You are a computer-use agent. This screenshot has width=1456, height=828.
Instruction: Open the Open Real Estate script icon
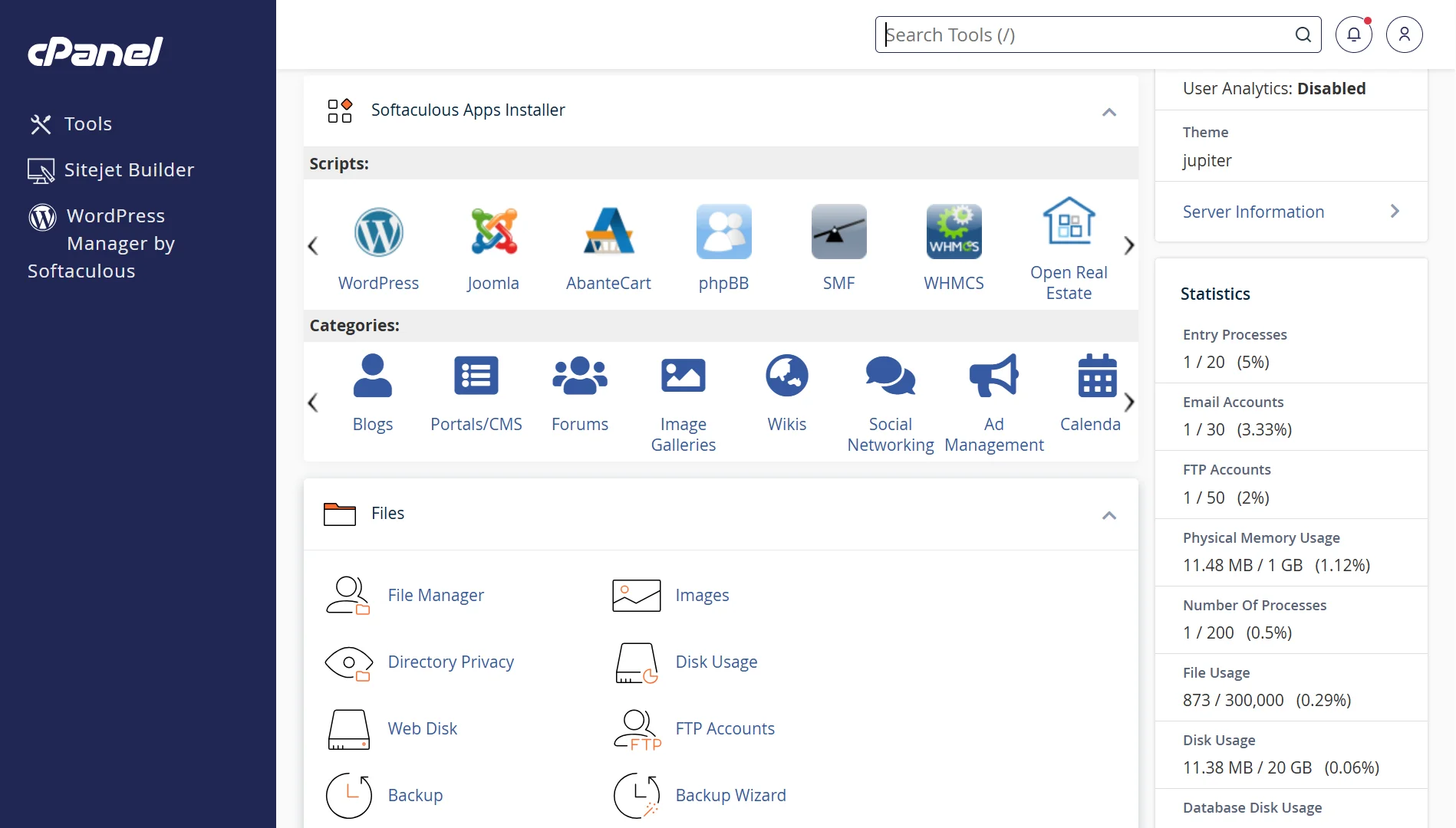1069,221
